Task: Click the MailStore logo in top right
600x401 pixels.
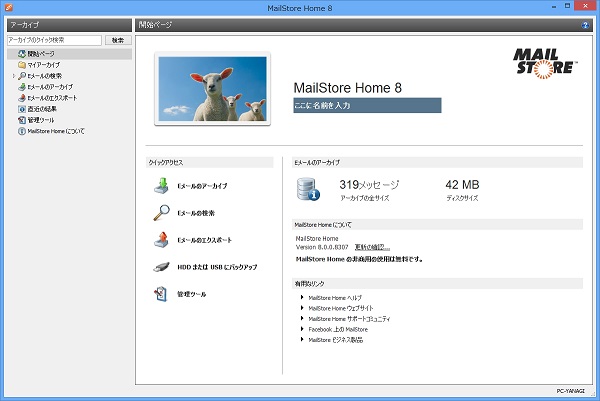Action: coord(545,62)
